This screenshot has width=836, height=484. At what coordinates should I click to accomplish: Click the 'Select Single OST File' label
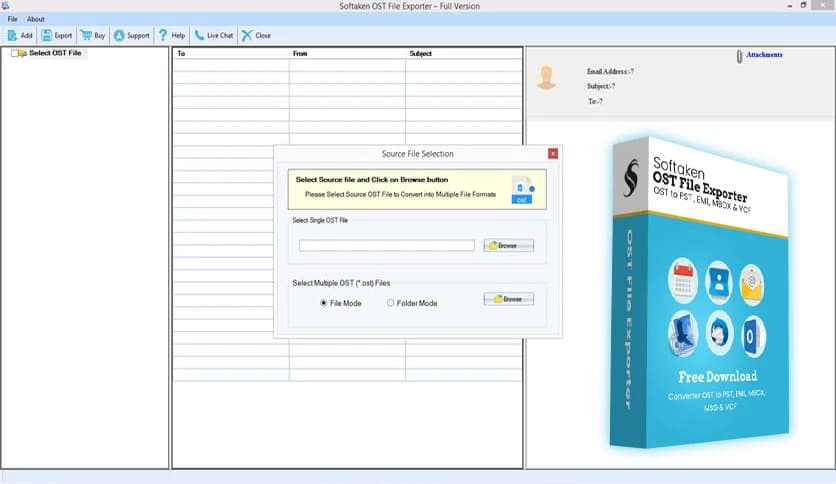point(320,220)
